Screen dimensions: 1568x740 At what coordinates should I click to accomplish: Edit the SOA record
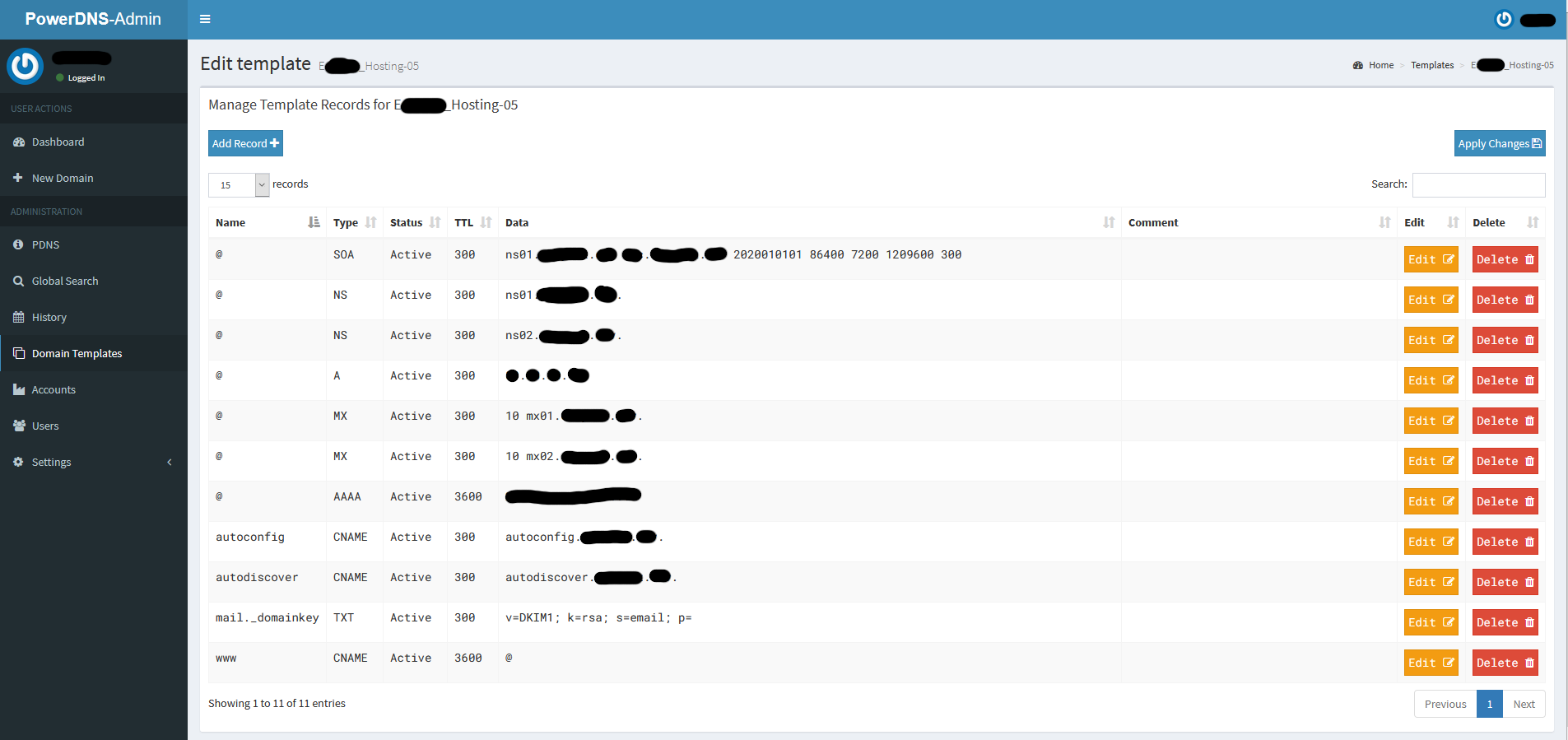pyautogui.click(x=1431, y=259)
